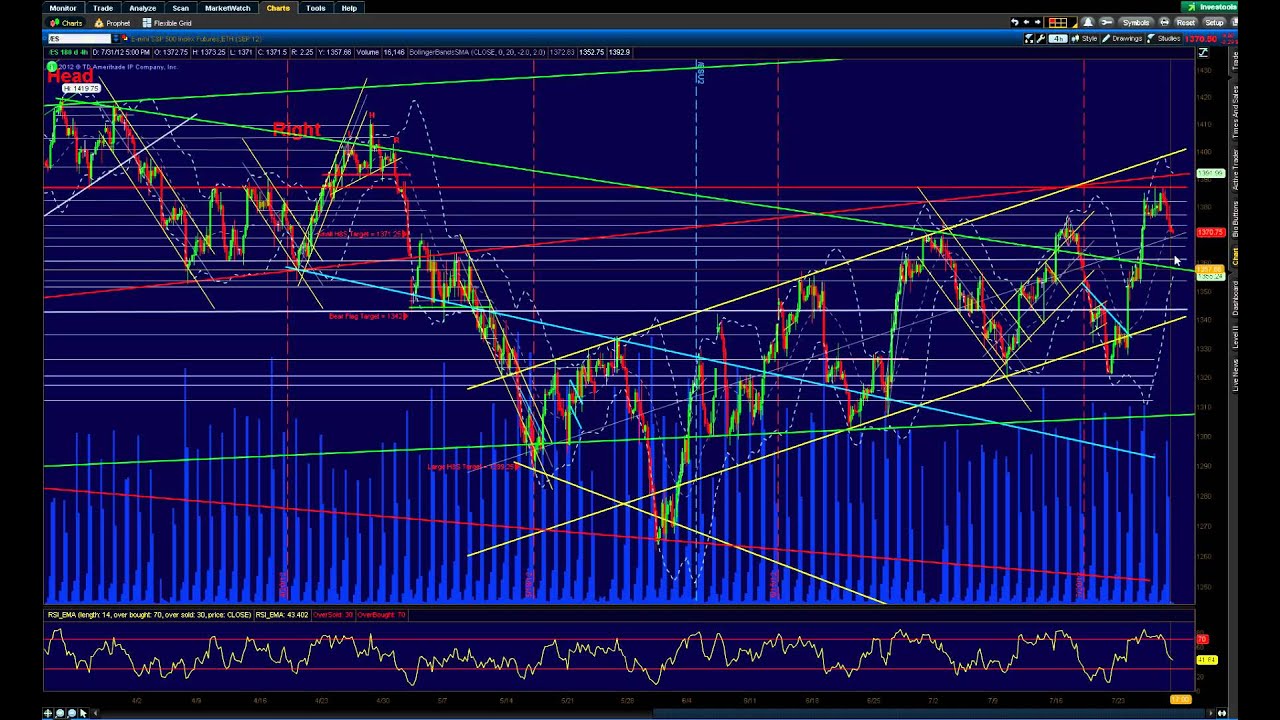1280x720 pixels.
Task: Open the 4h timeframe selector
Action: coord(1058,39)
